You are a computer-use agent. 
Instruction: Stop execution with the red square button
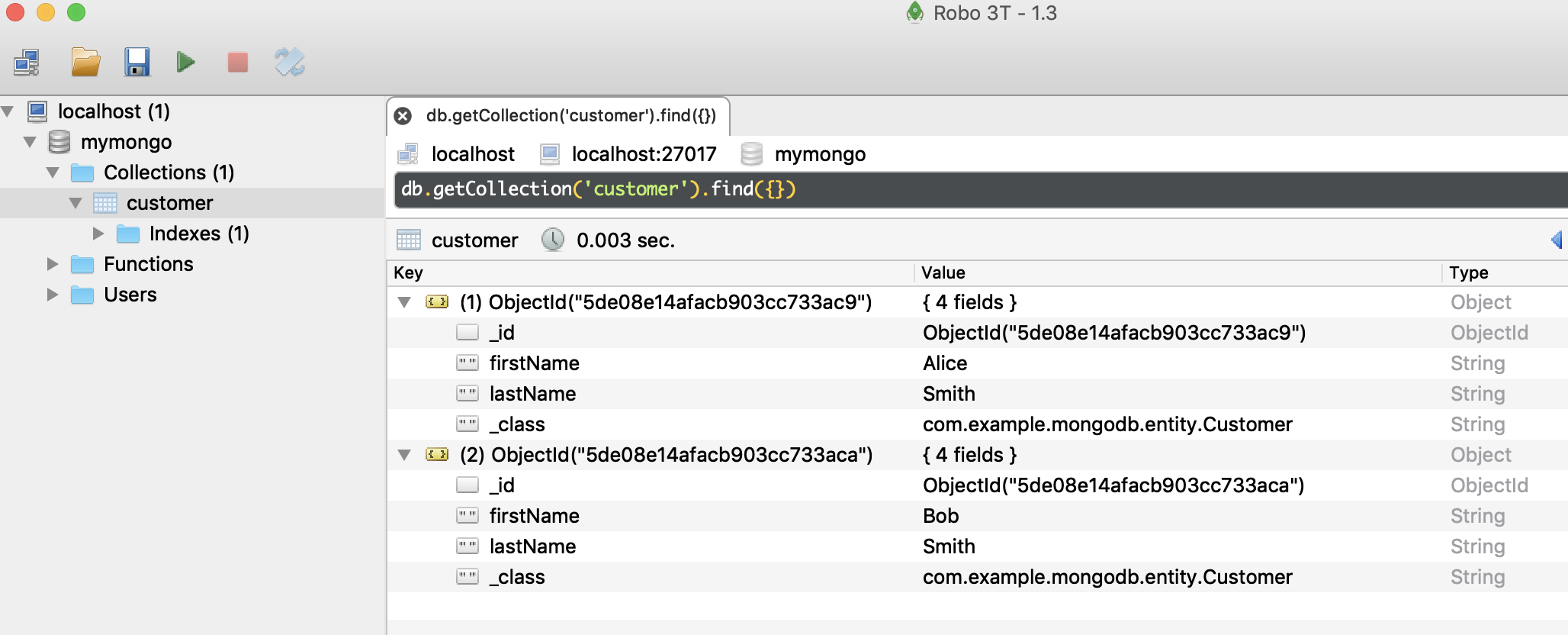[x=238, y=62]
